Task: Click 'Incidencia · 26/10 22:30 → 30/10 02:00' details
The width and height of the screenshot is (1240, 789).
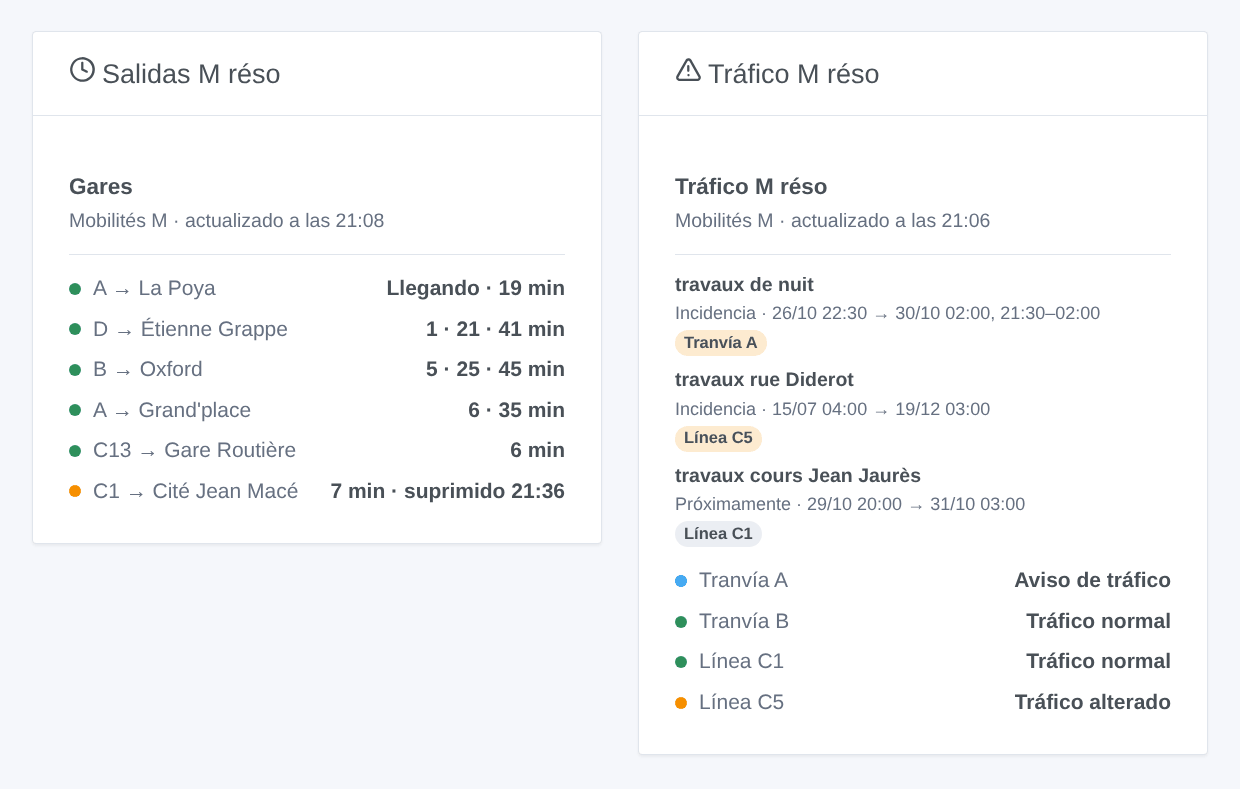Action: pyautogui.click(x=887, y=314)
